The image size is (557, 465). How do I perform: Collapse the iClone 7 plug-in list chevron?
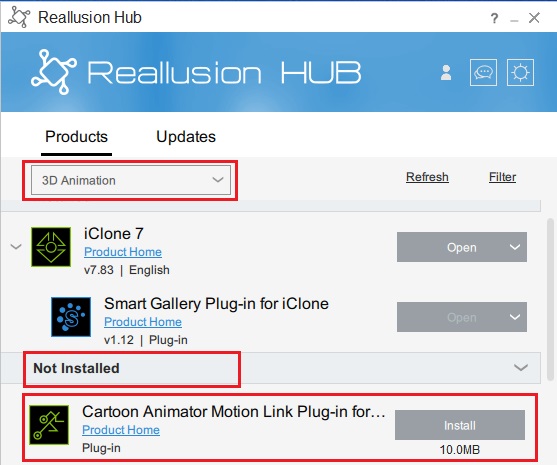point(16,246)
